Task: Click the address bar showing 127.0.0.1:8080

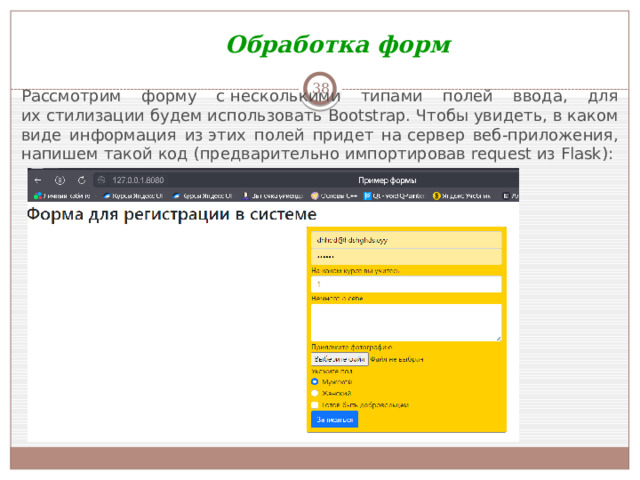Action: (139, 180)
